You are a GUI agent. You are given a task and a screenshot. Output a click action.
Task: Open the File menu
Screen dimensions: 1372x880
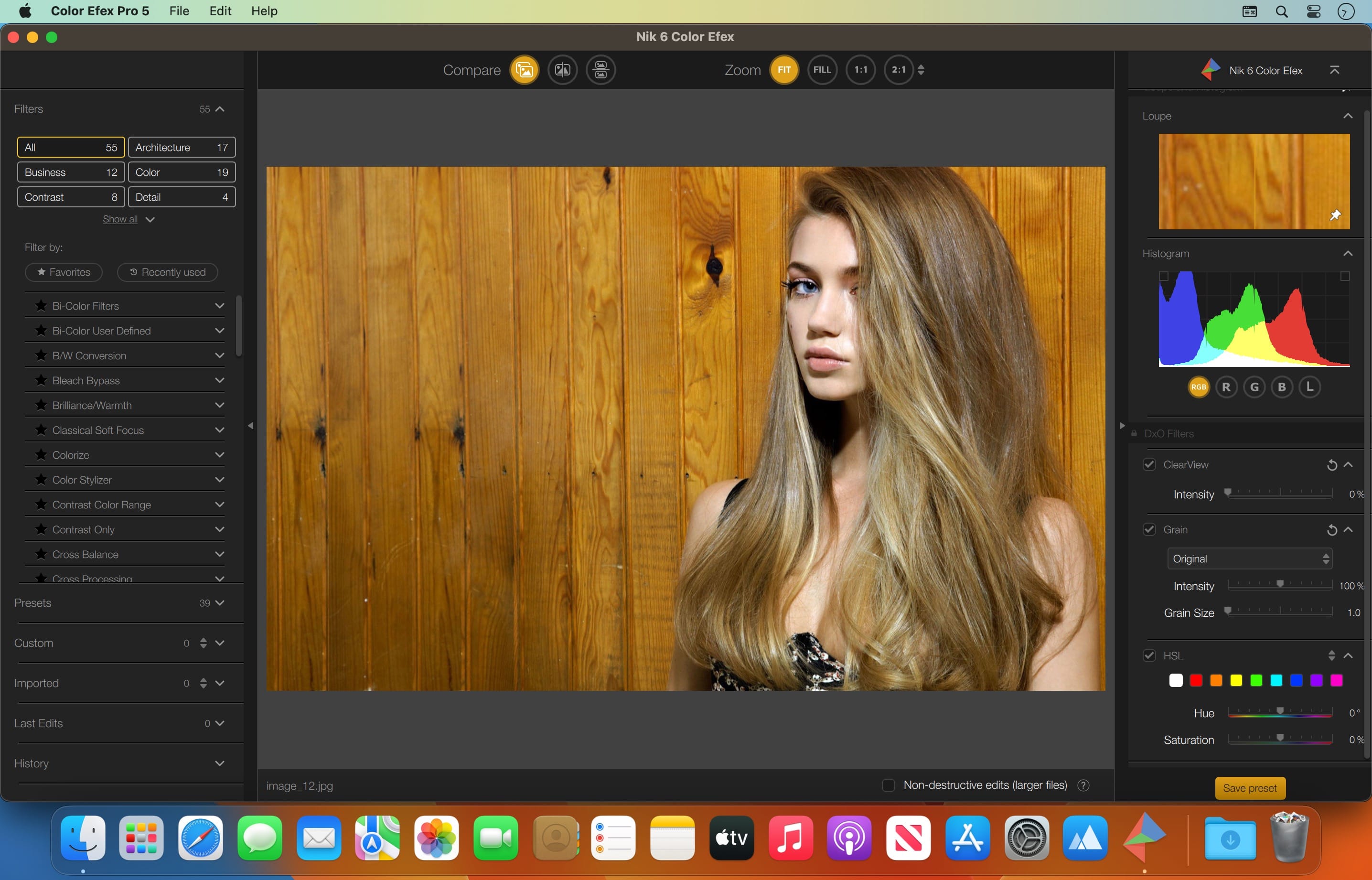click(179, 11)
